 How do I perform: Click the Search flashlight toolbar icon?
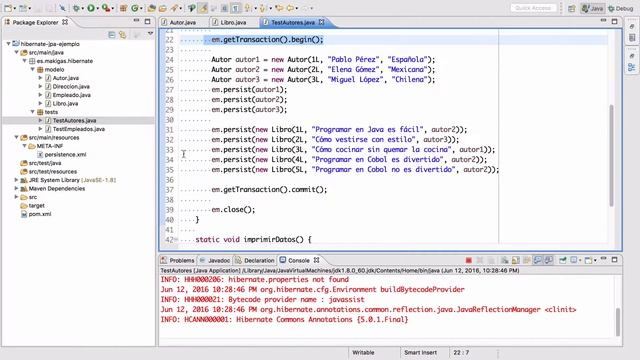pos(174,8)
